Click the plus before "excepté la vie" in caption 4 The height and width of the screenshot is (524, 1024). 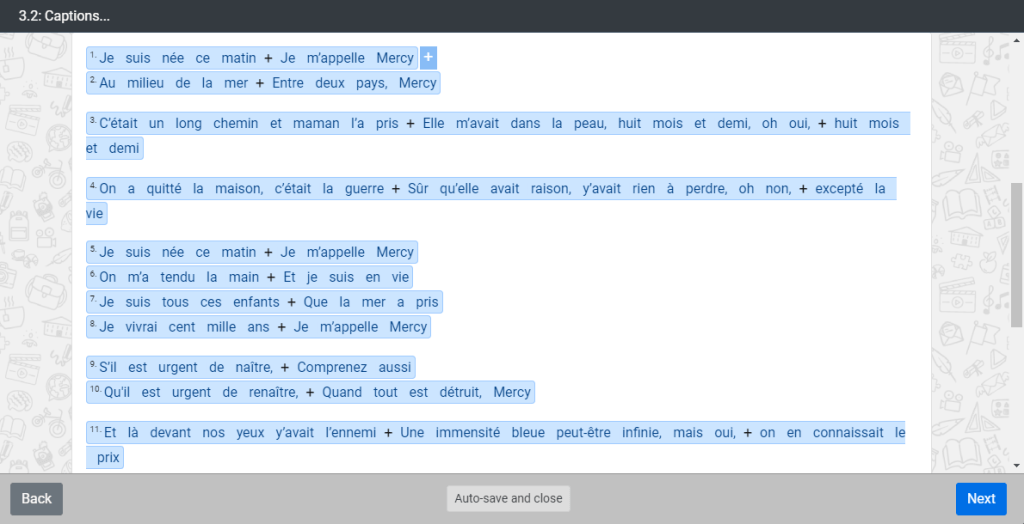click(803, 189)
